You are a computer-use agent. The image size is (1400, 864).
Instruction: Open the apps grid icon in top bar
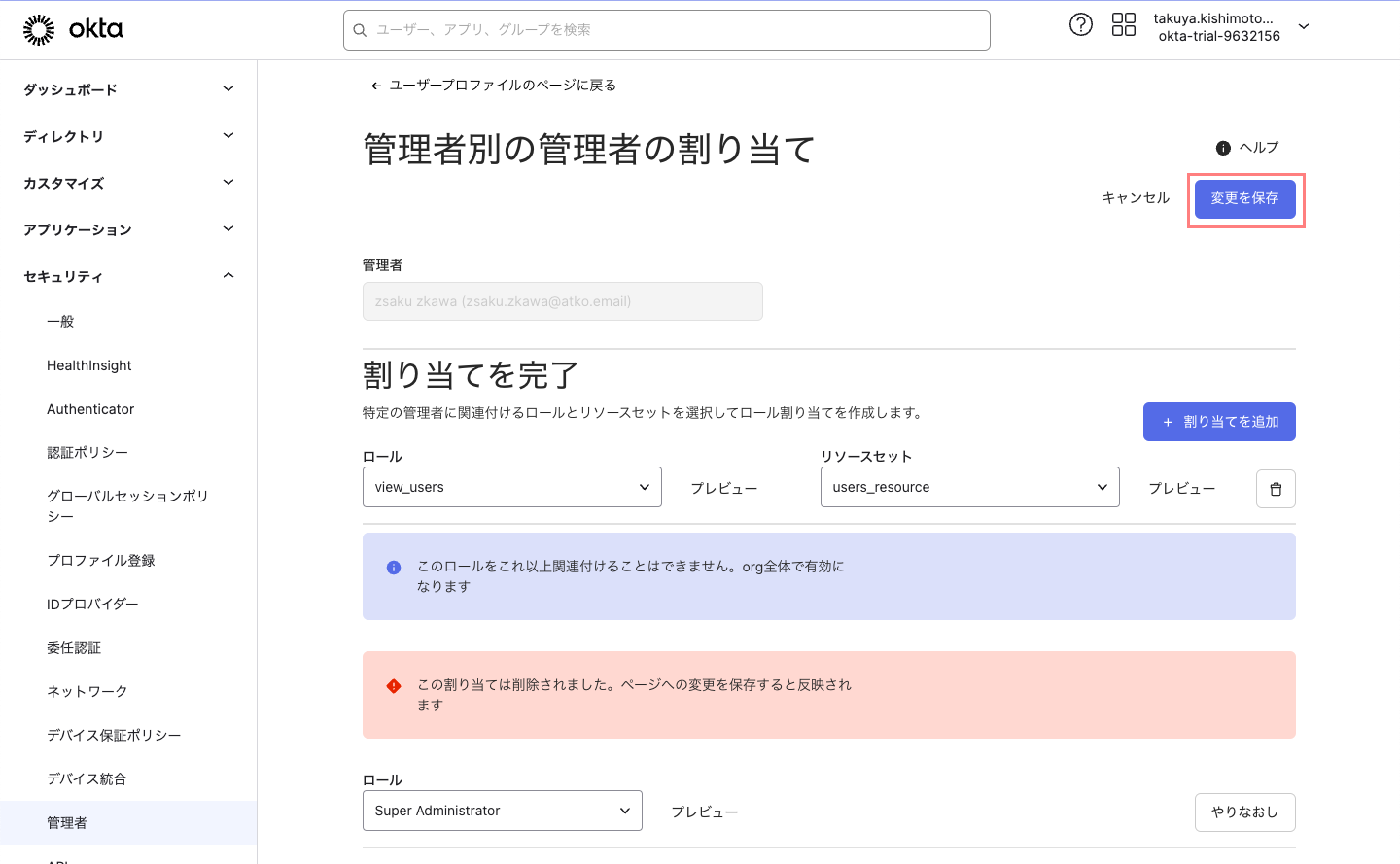1123,24
